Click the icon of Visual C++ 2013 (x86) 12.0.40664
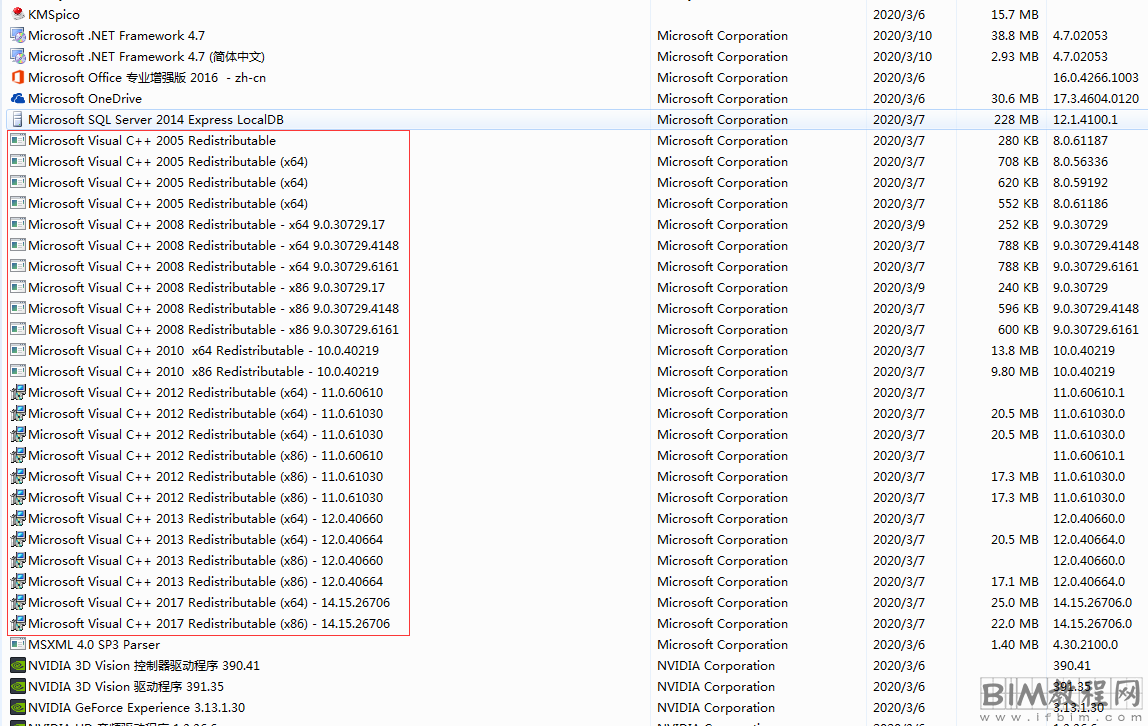 click(x=18, y=582)
